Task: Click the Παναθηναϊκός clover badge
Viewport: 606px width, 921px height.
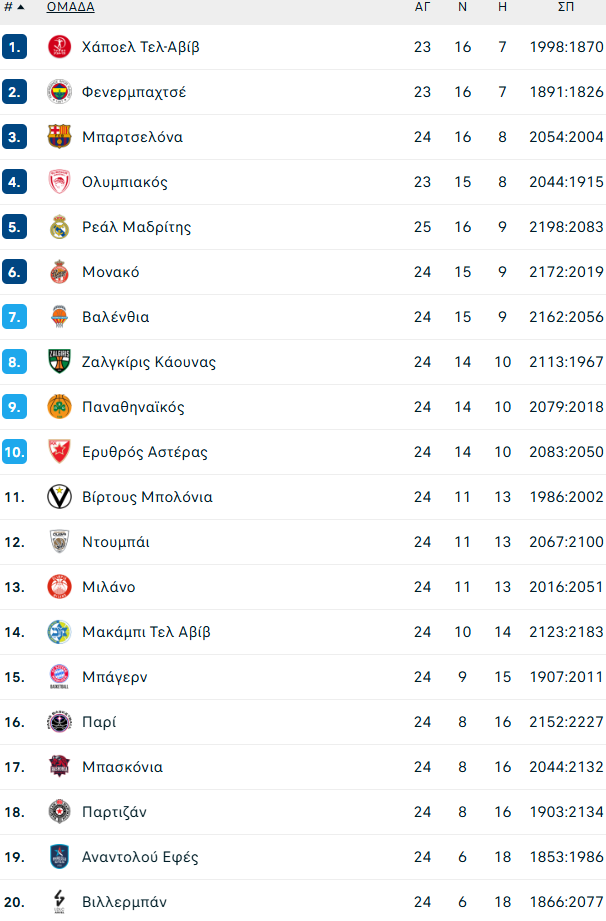Action: 59,407
